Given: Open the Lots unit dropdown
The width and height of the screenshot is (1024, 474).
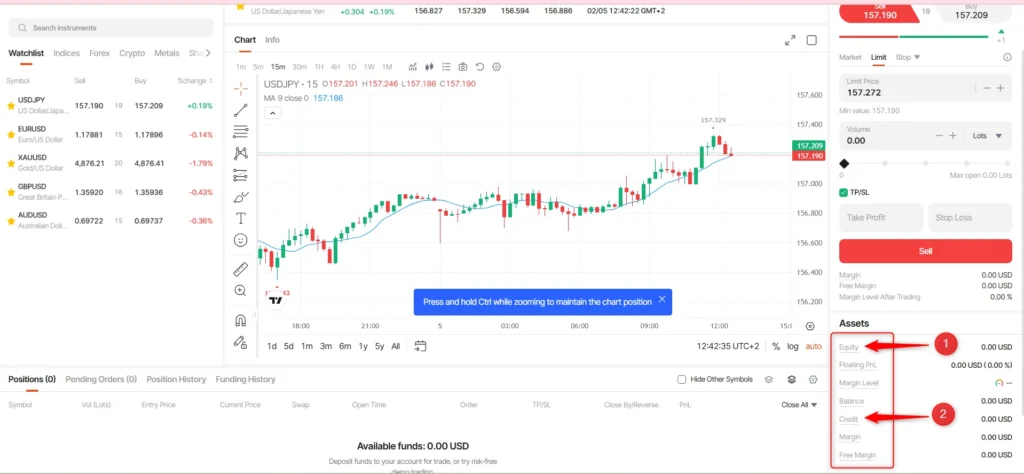Looking at the screenshot, I should [987, 136].
